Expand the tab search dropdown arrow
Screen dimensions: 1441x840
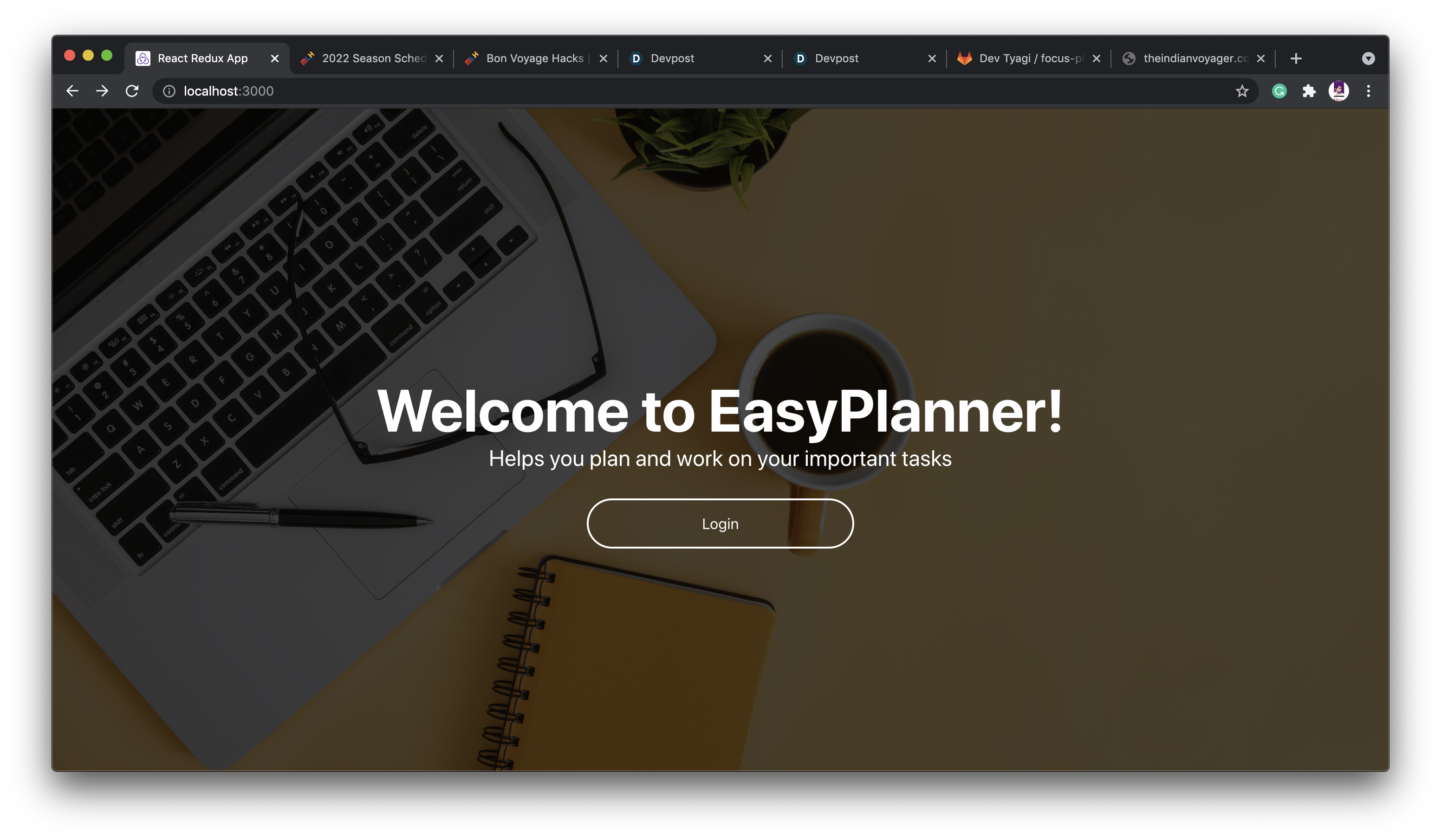click(1369, 58)
